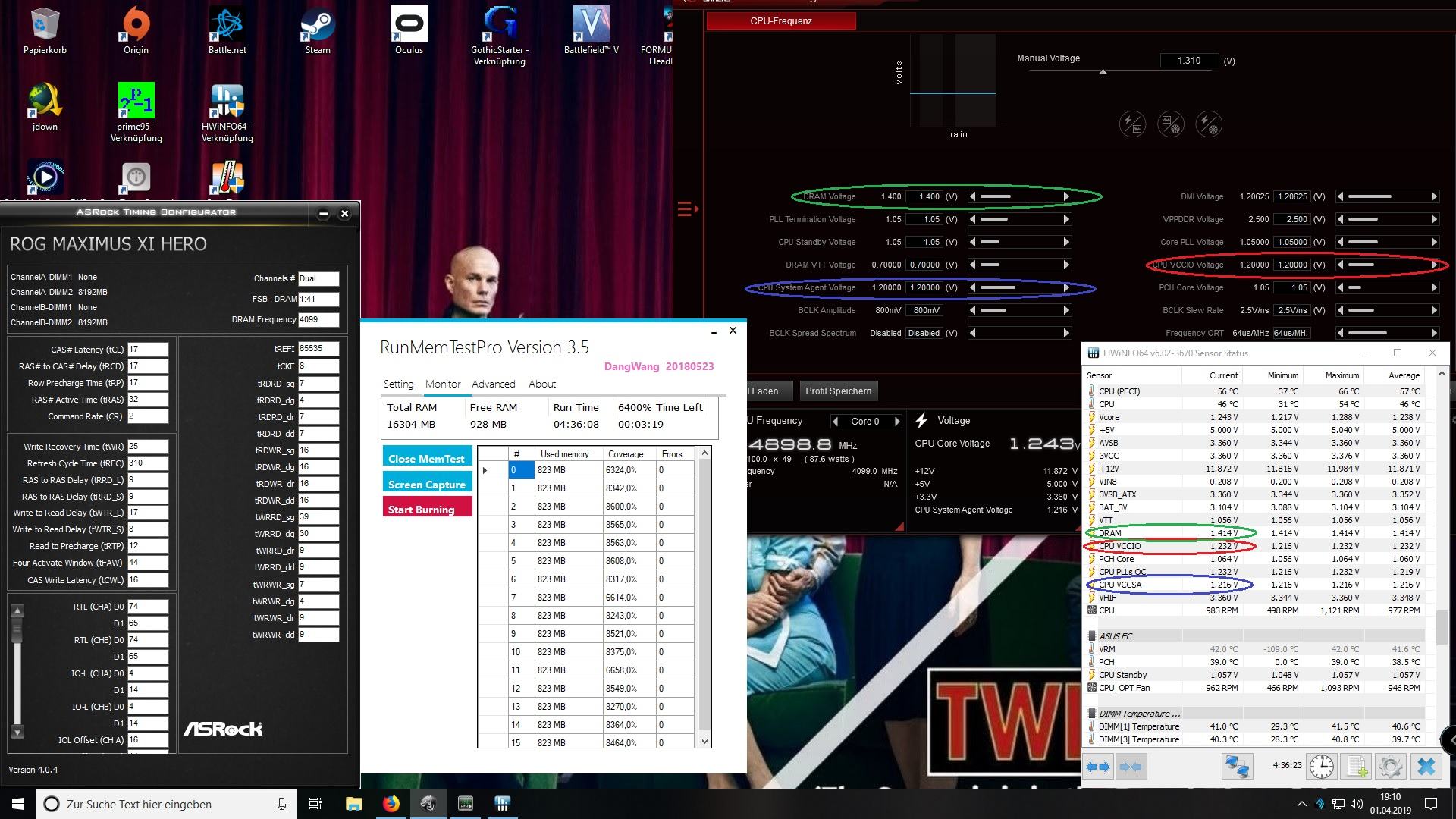
Task: Open action center notification icon
Action: point(1431,804)
